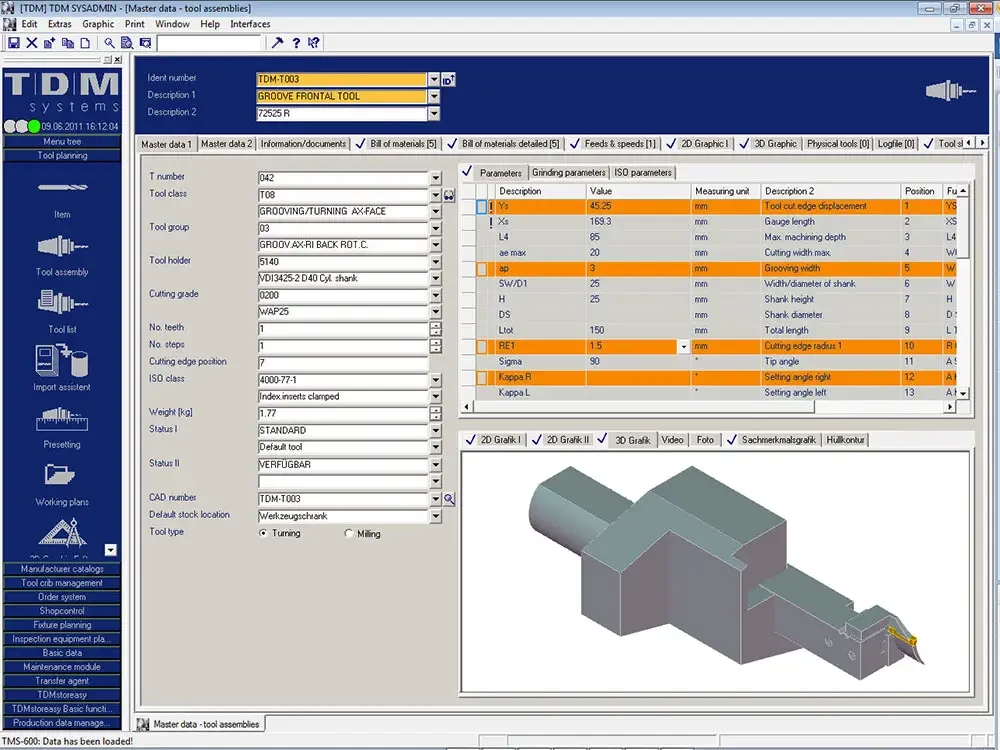Expand the Tool group 03 dropdown
Image resolution: width=1000 pixels, height=750 pixels.
tap(436, 228)
